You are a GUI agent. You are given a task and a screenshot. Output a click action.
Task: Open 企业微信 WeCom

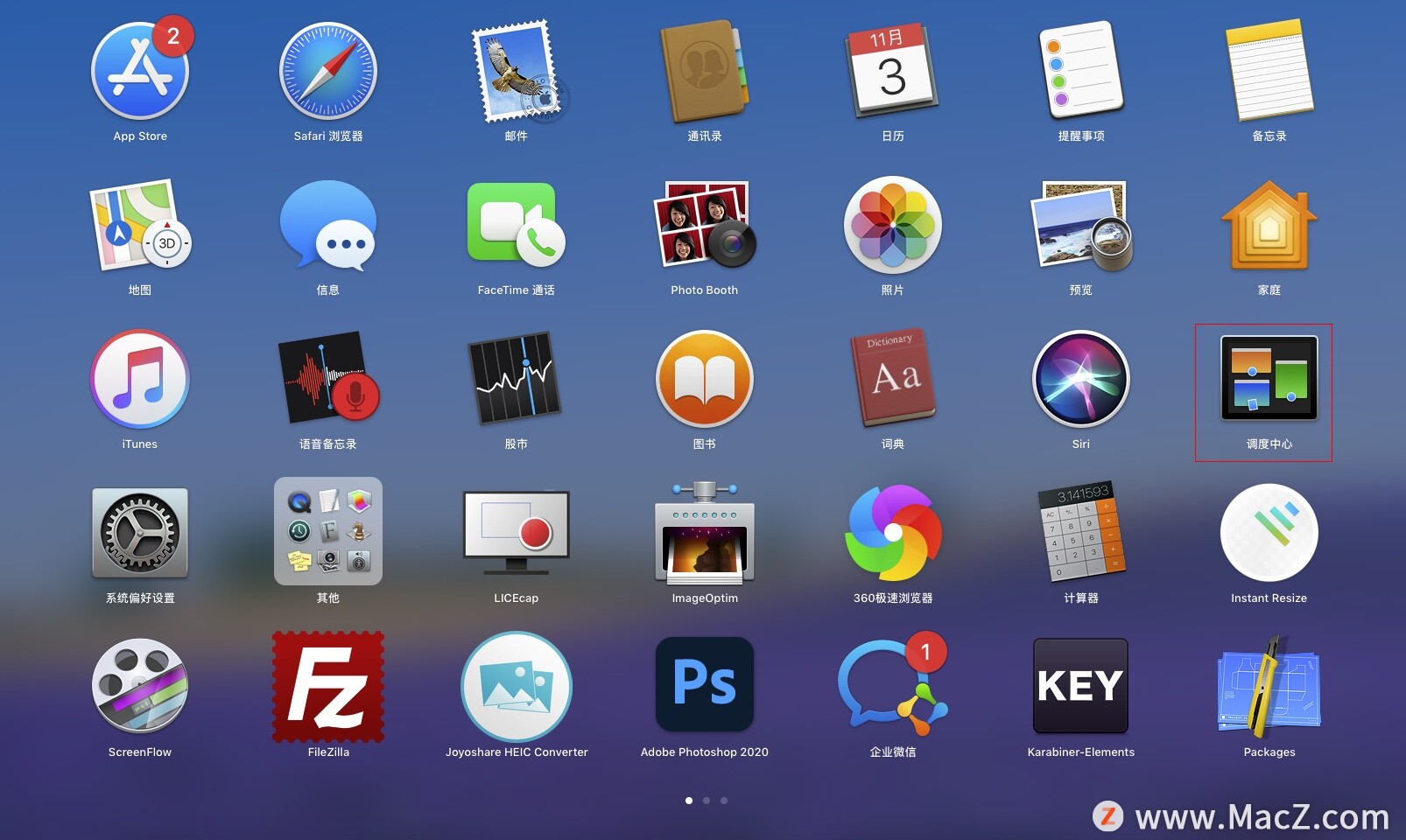[892, 687]
